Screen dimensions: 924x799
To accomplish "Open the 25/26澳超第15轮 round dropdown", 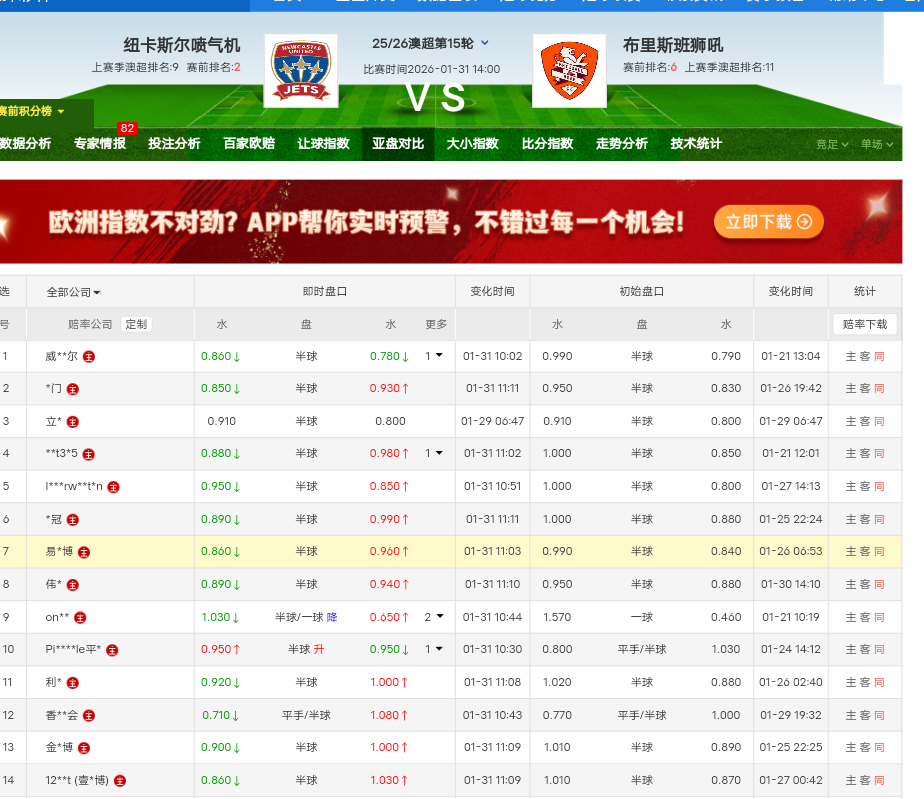I will [x=485, y=43].
